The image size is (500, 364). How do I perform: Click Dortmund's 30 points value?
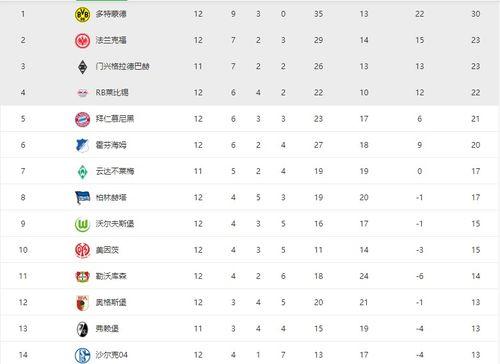pyautogui.click(x=476, y=14)
